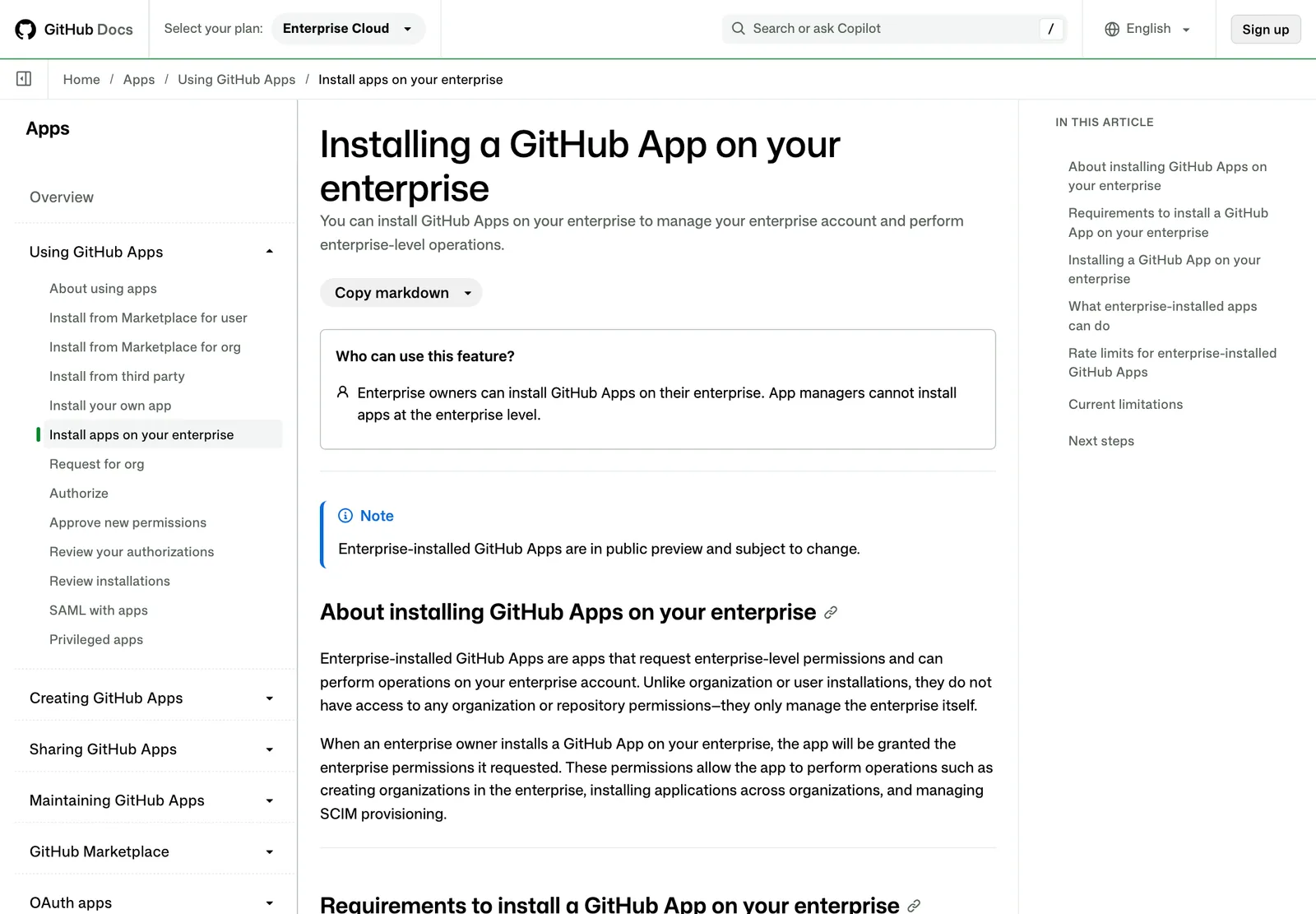This screenshot has width=1316, height=914.
Task: Open the Copy markdown dropdown arrow
Action: (468, 293)
